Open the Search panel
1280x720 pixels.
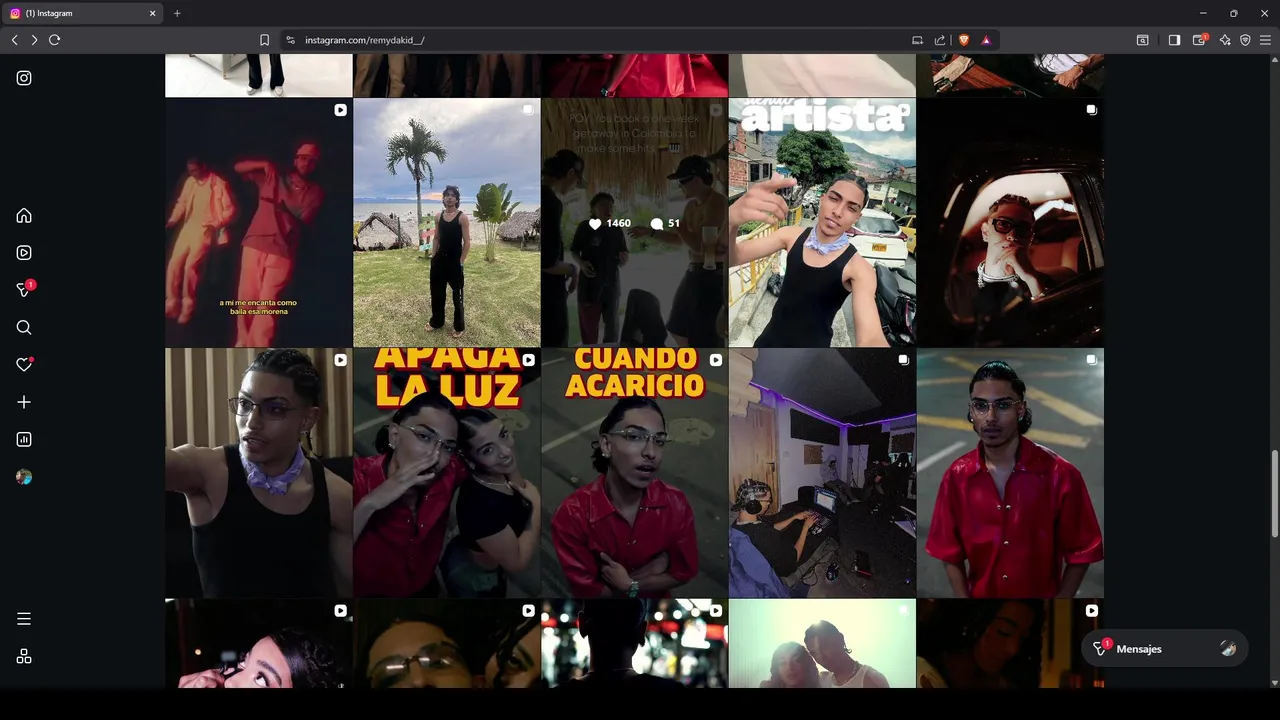click(x=24, y=327)
